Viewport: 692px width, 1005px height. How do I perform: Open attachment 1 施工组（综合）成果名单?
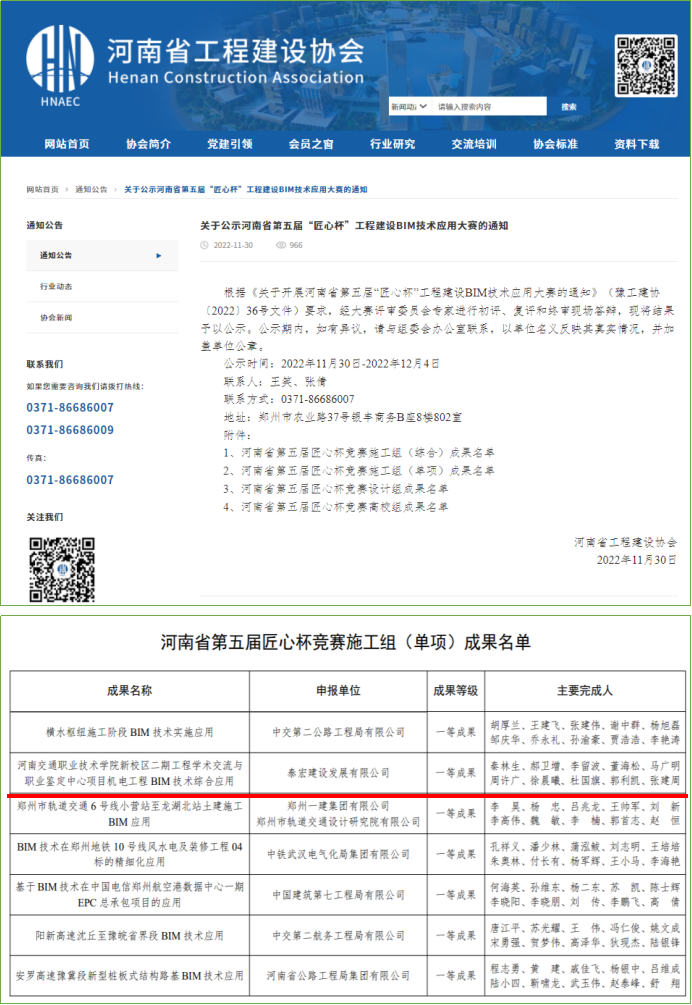pyautogui.click(x=359, y=453)
